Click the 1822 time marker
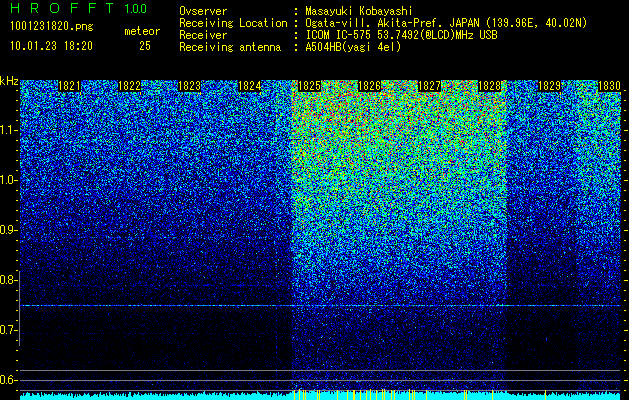Image resolution: width=629 pixels, height=400 pixels. point(130,86)
